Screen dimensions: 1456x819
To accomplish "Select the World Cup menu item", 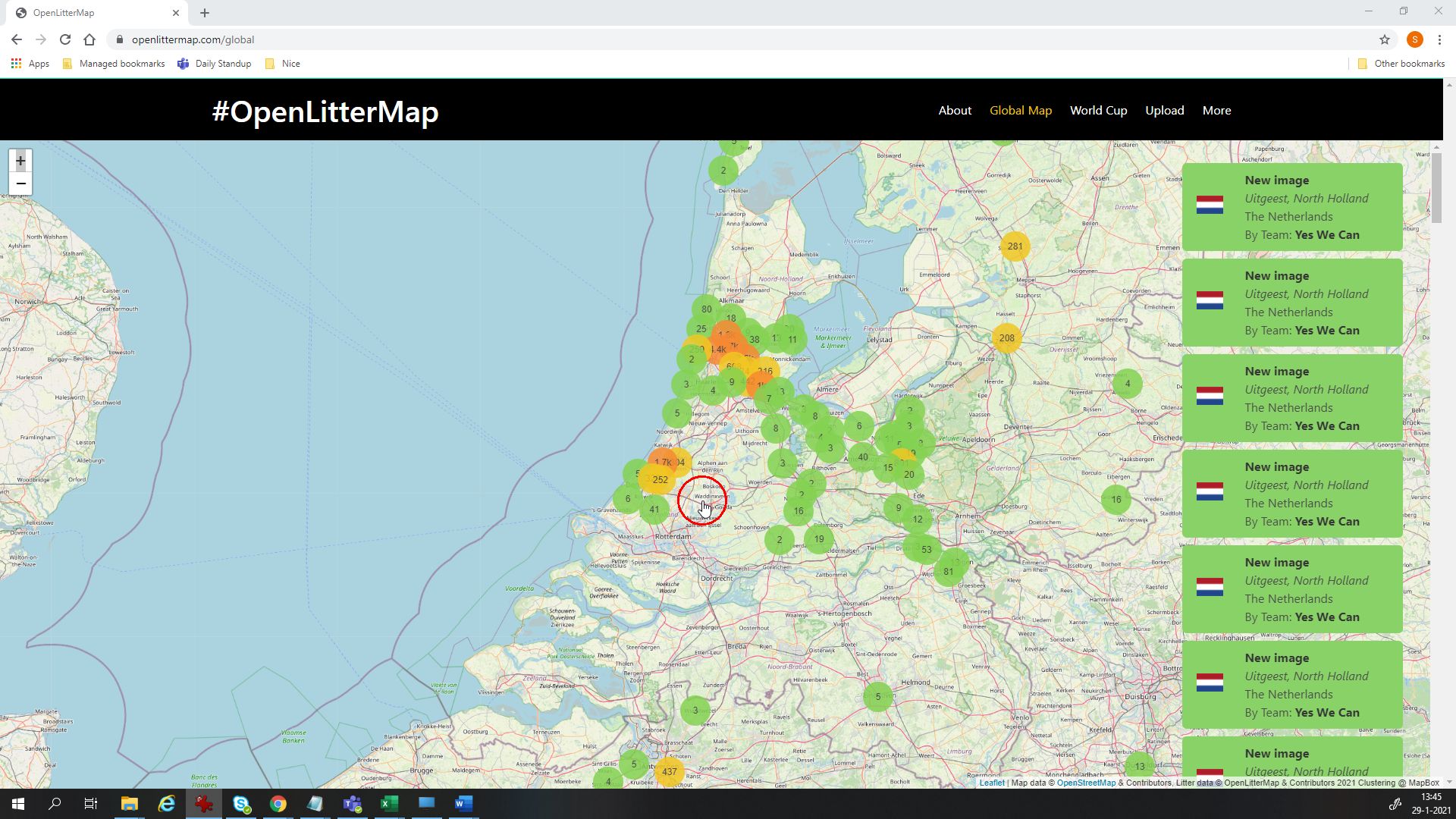I will click(x=1098, y=110).
